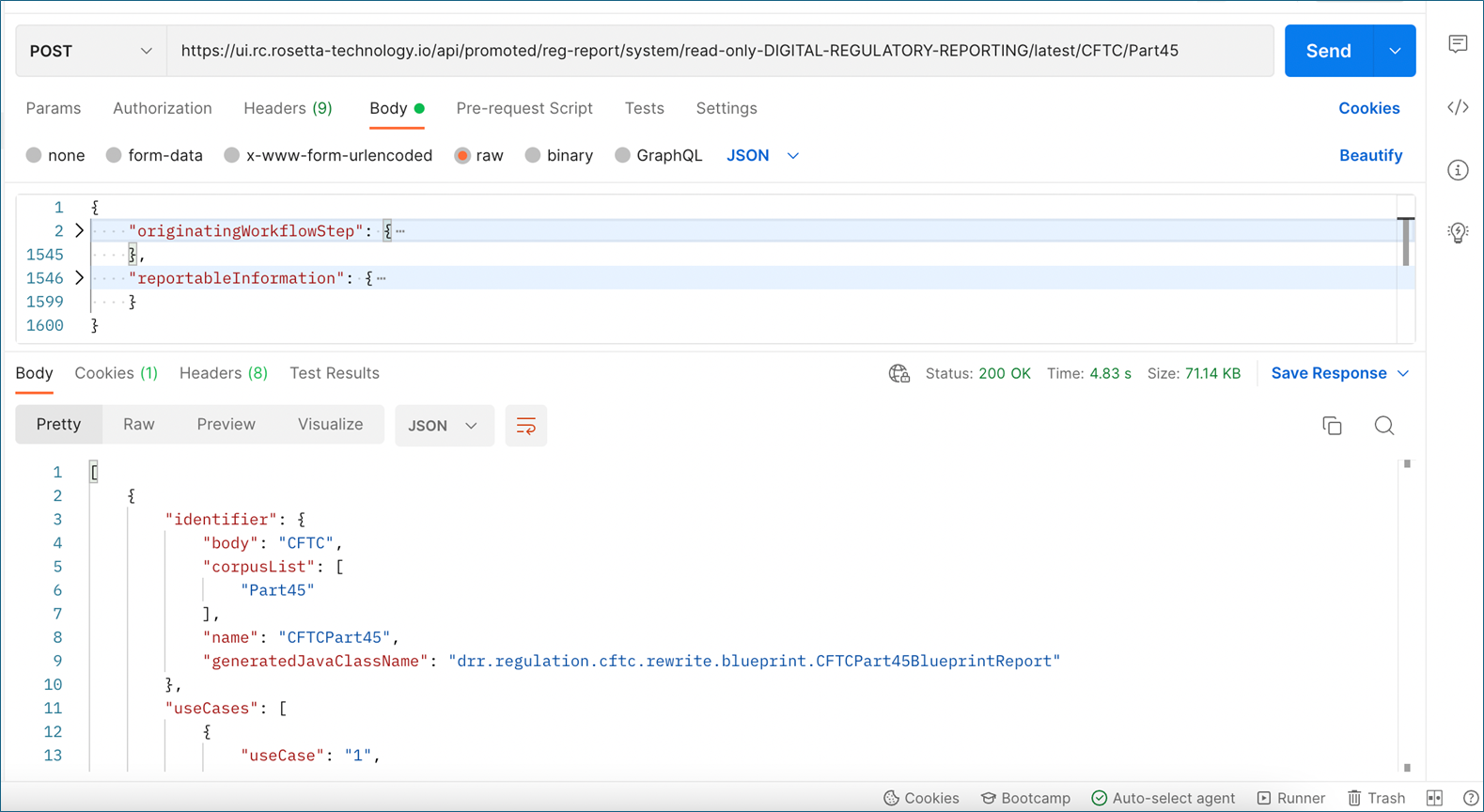Select the Raw response view
The image size is (1484, 812).
point(139,424)
